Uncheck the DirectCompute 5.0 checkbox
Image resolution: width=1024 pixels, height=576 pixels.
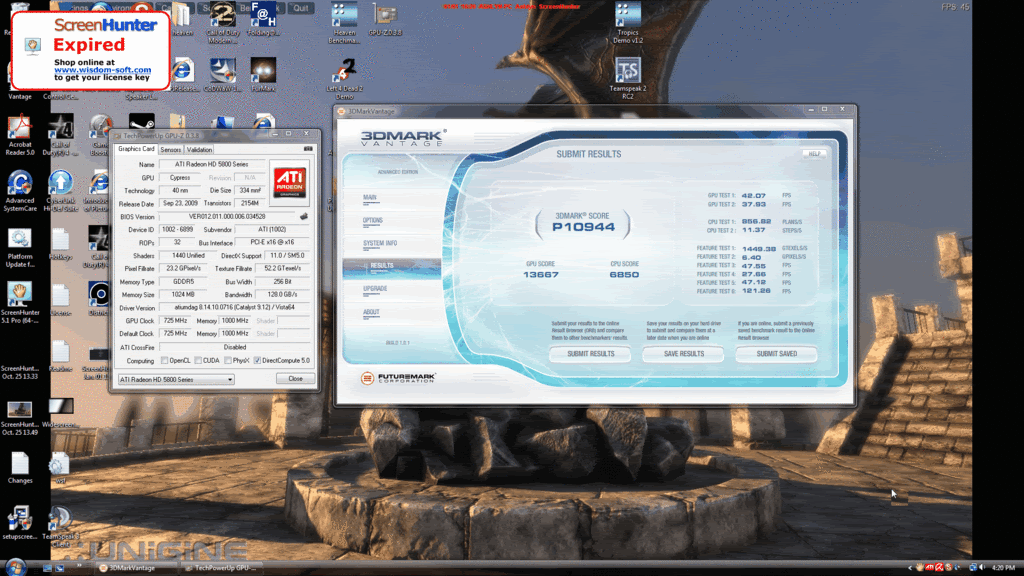click(x=257, y=360)
